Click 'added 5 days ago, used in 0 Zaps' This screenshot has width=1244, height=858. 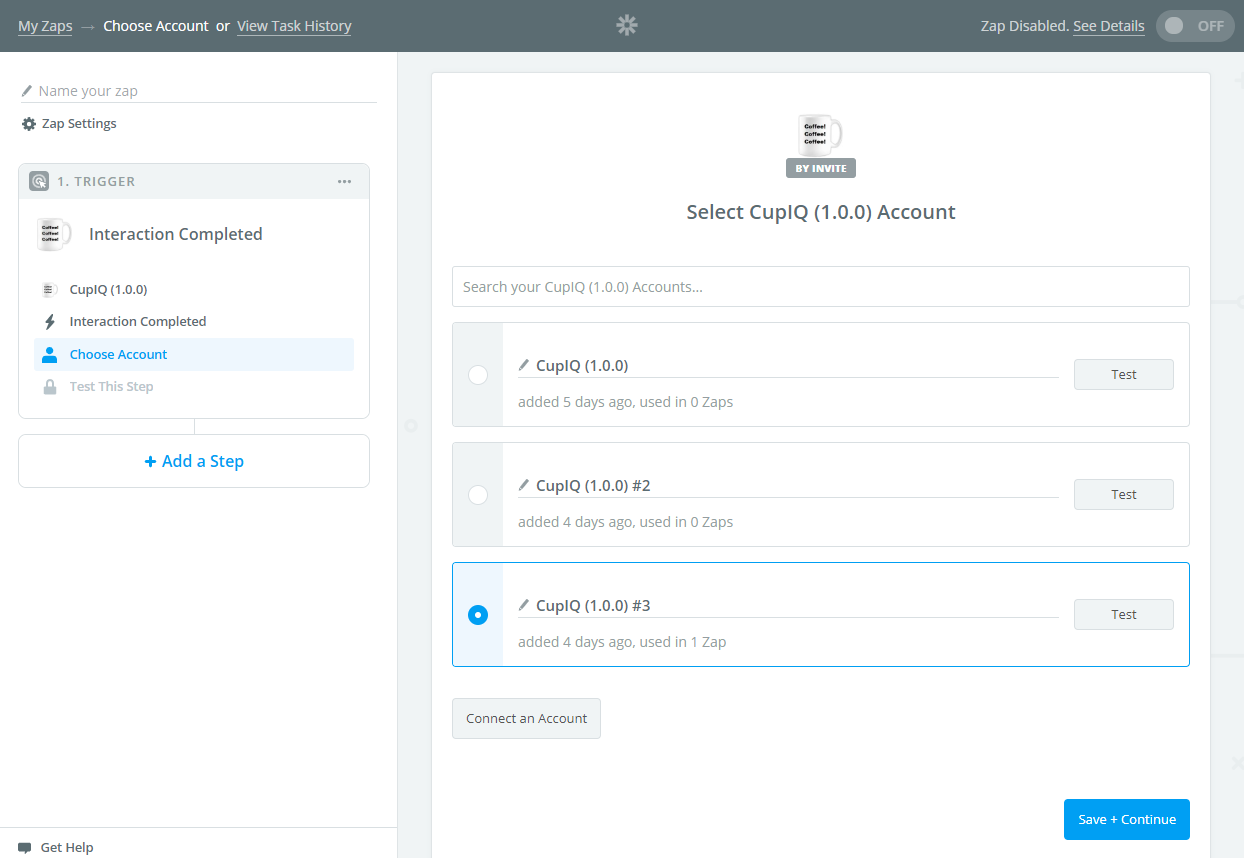tap(625, 402)
